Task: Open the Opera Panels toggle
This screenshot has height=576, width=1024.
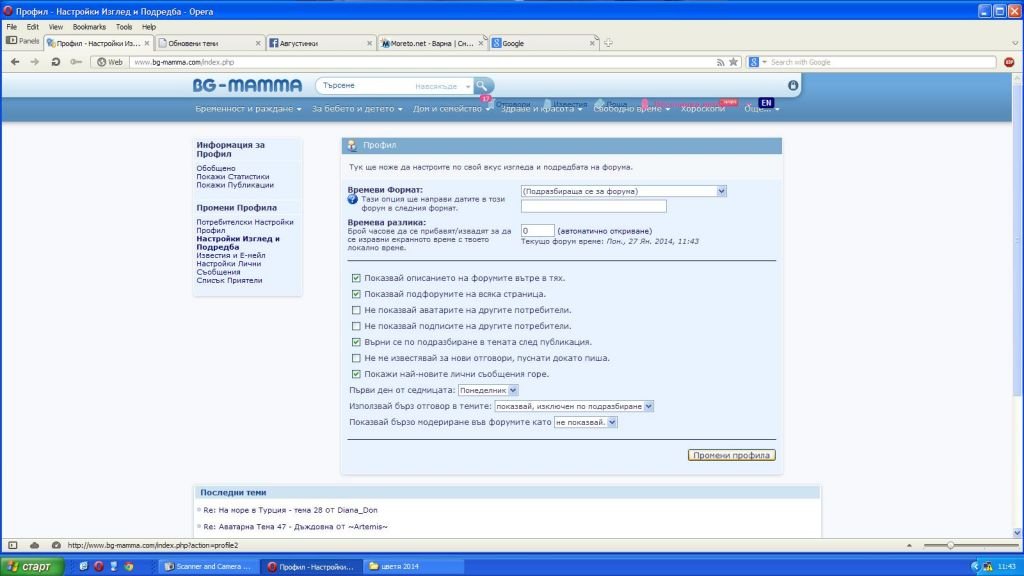Action: pos(23,42)
